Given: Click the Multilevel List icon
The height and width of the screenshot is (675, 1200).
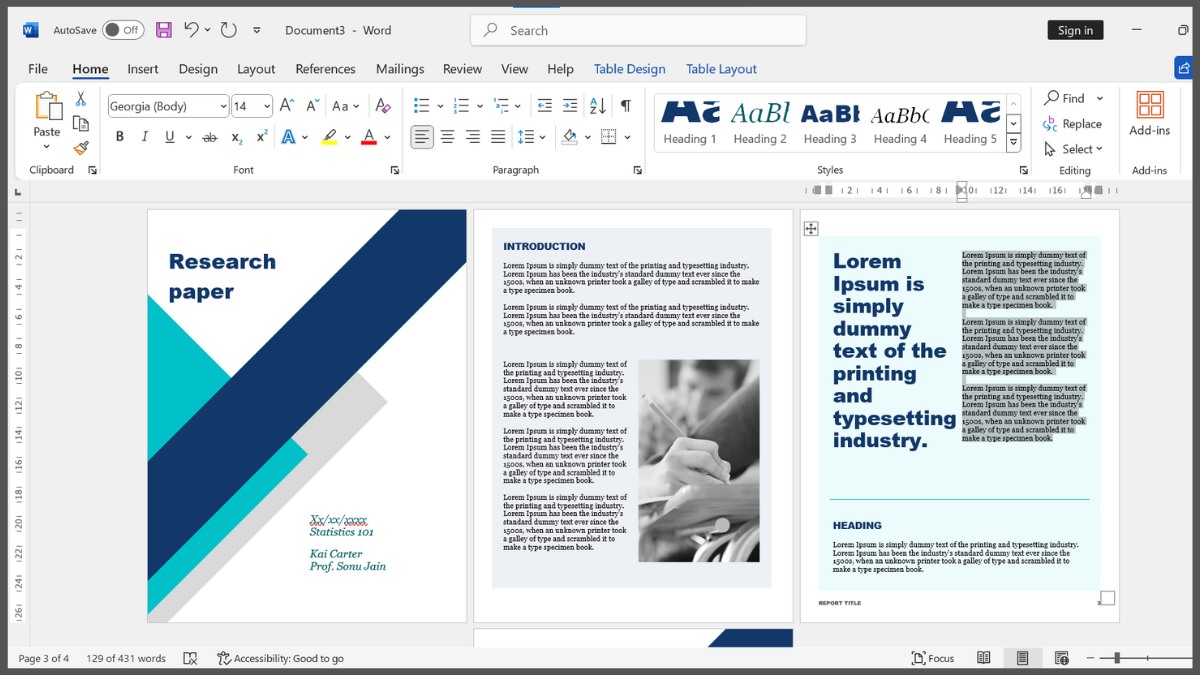Looking at the screenshot, I should 501,106.
